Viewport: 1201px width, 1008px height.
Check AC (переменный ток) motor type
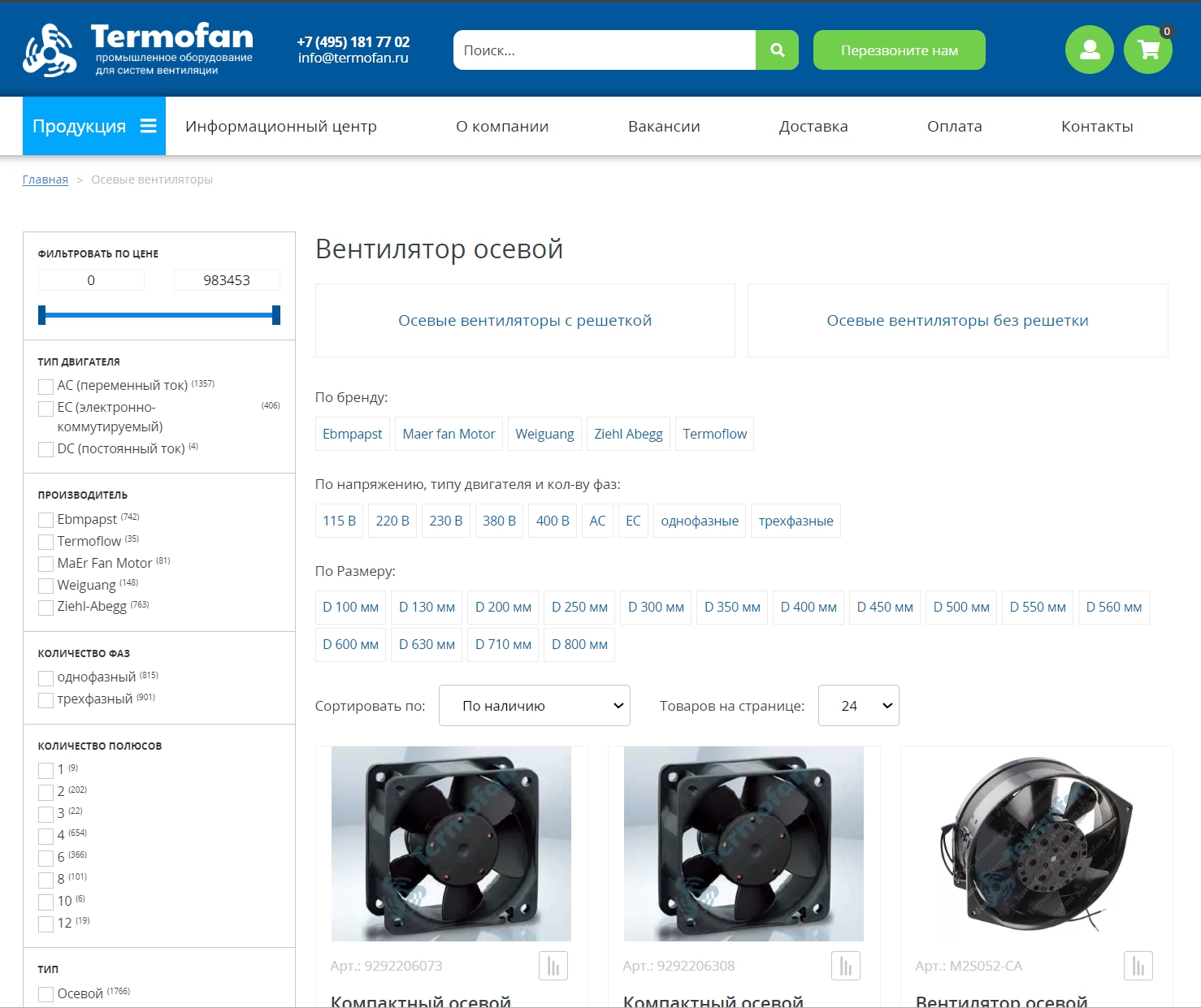(46, 386)
